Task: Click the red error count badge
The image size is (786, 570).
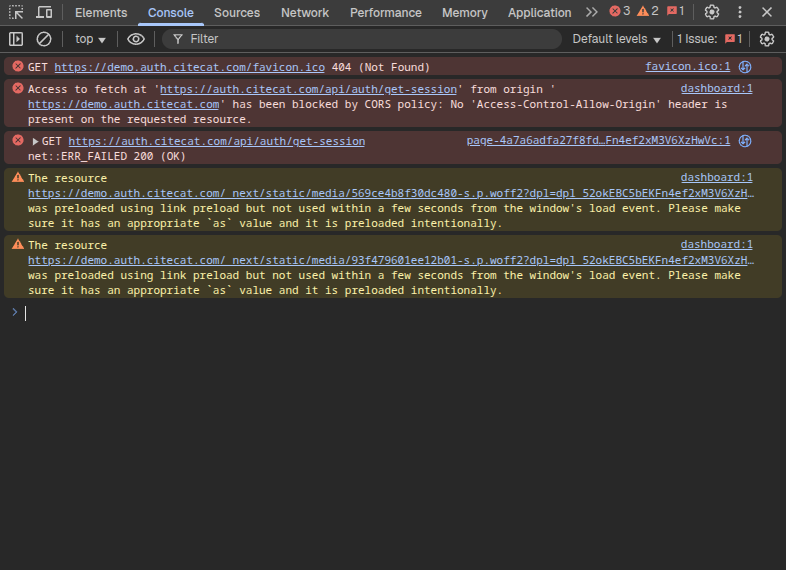Action: pyautogui.click(x=620, y=12)
